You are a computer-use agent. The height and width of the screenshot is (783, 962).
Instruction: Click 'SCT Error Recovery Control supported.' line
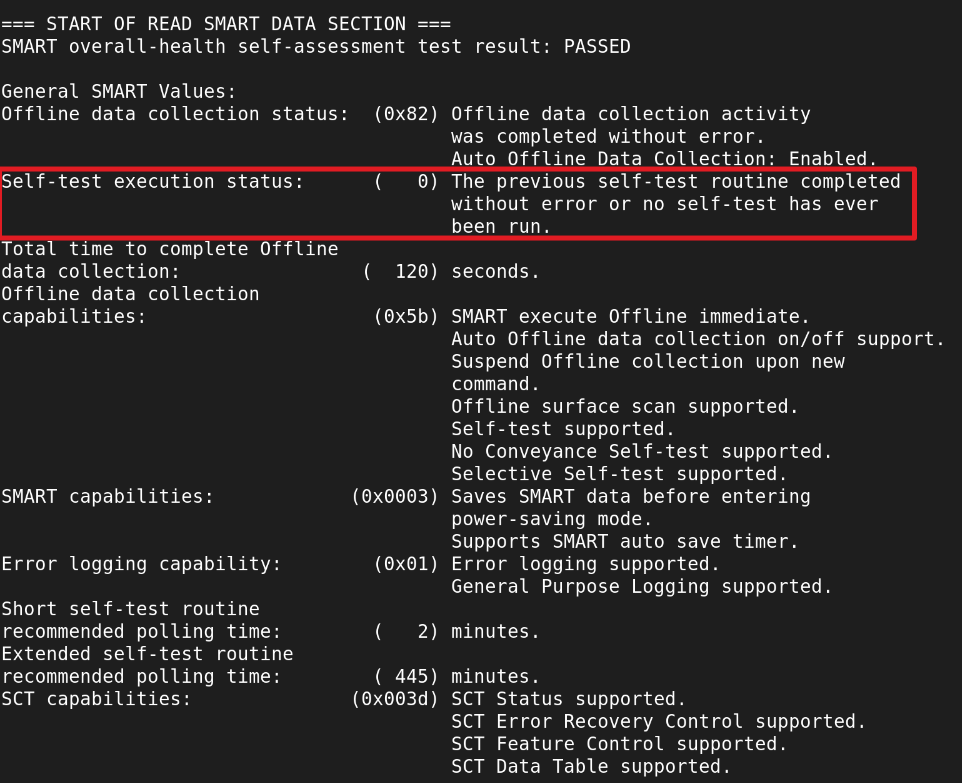click(x=658, y=721)
